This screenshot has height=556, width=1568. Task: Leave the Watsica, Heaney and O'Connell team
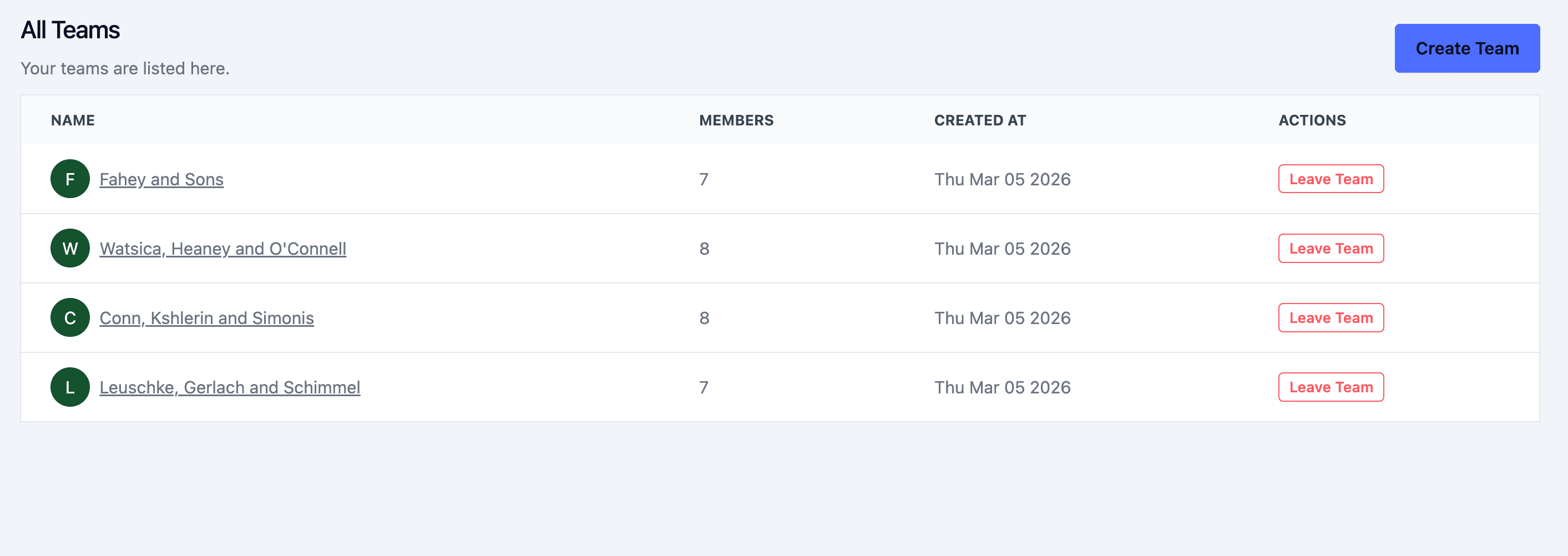(x=1331, y=248)
